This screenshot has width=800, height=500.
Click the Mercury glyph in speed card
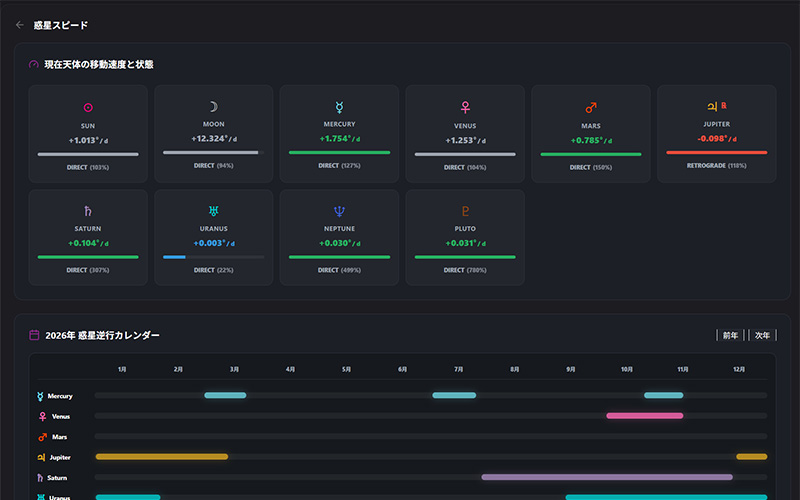[339, 107]
